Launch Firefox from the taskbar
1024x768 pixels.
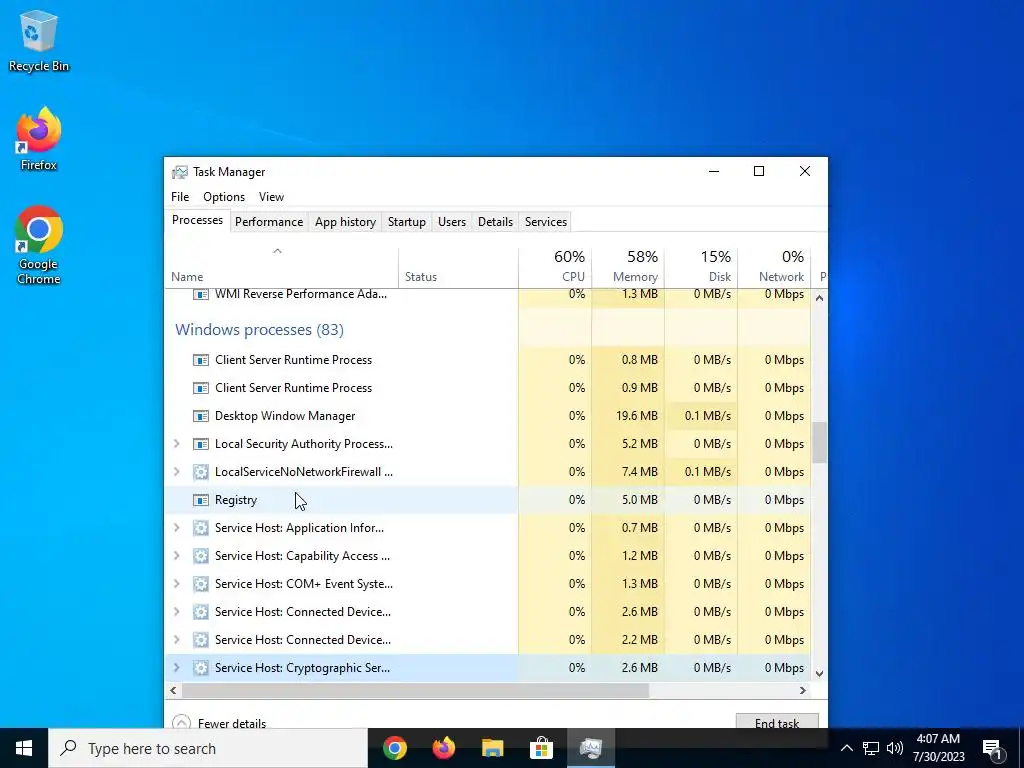coord(444,748)
